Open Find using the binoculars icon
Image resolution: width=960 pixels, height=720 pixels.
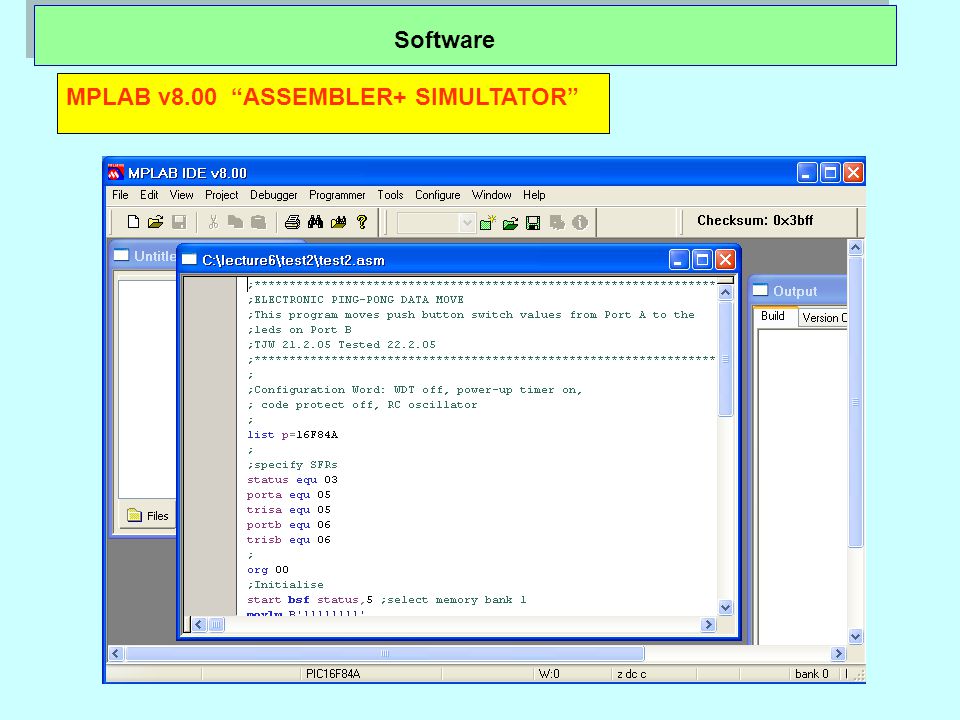pyautogui.click(x=315, y=222)
